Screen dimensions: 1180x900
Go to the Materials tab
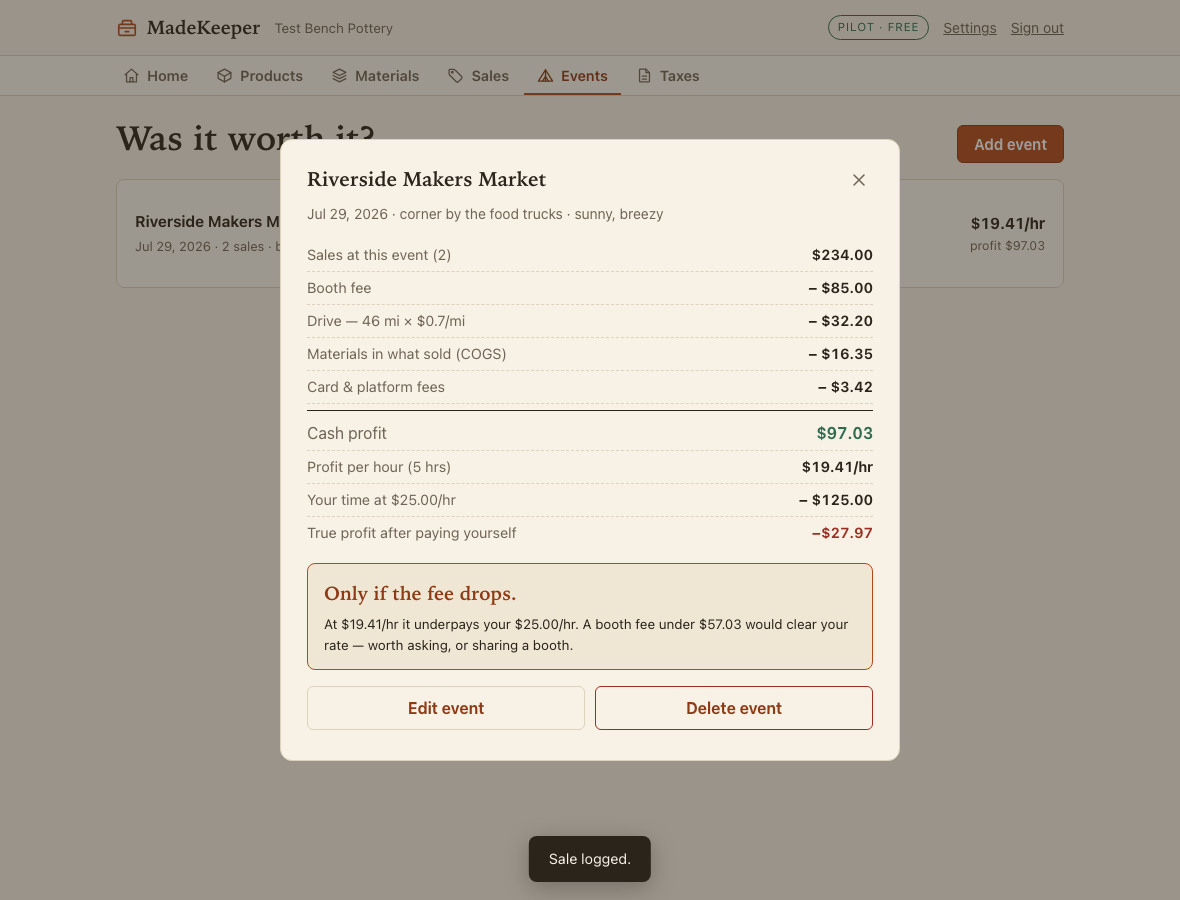click(x=376, y=76)
